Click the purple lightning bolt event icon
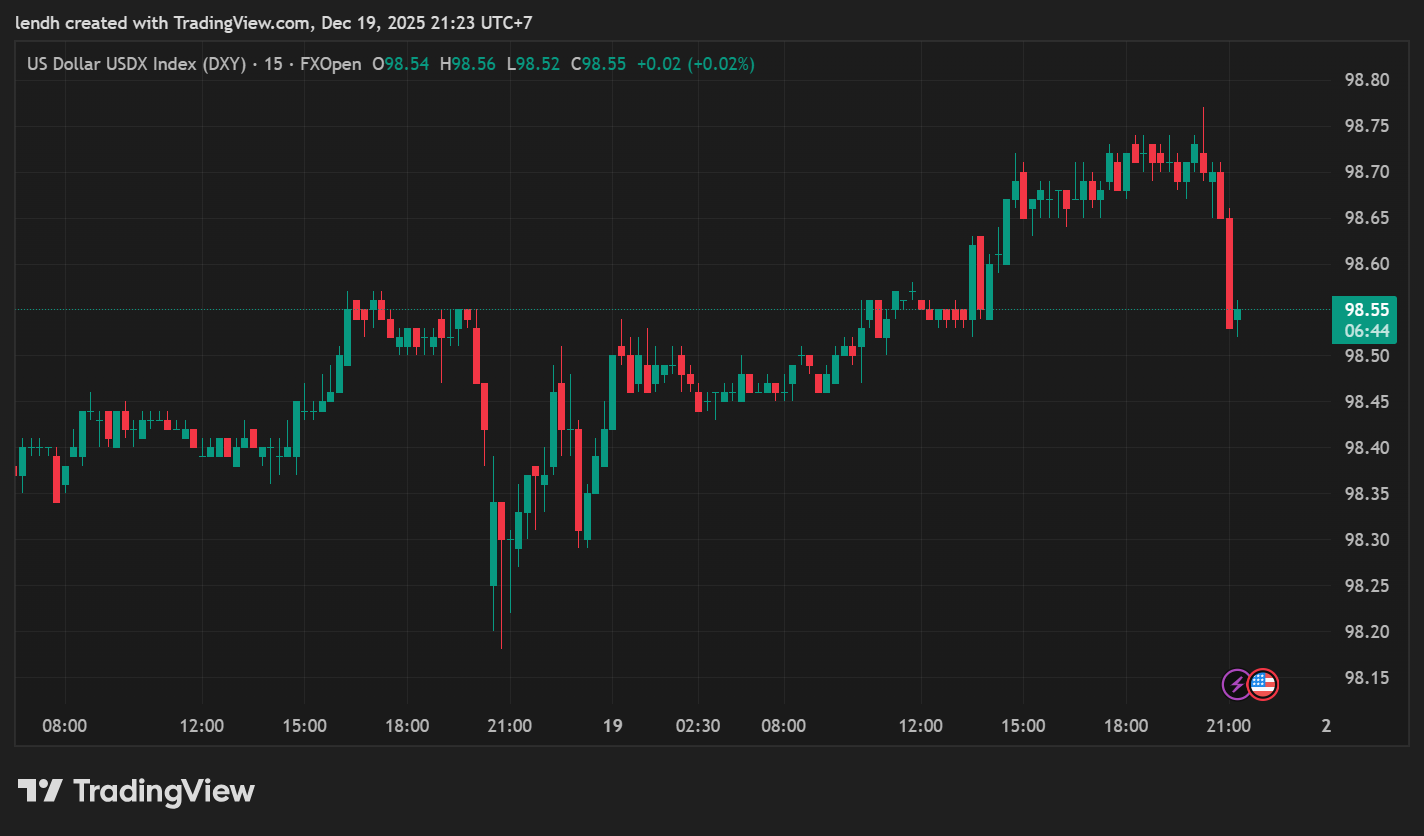This screenshot has height=836, width=1424. (x=1237, y=684)
